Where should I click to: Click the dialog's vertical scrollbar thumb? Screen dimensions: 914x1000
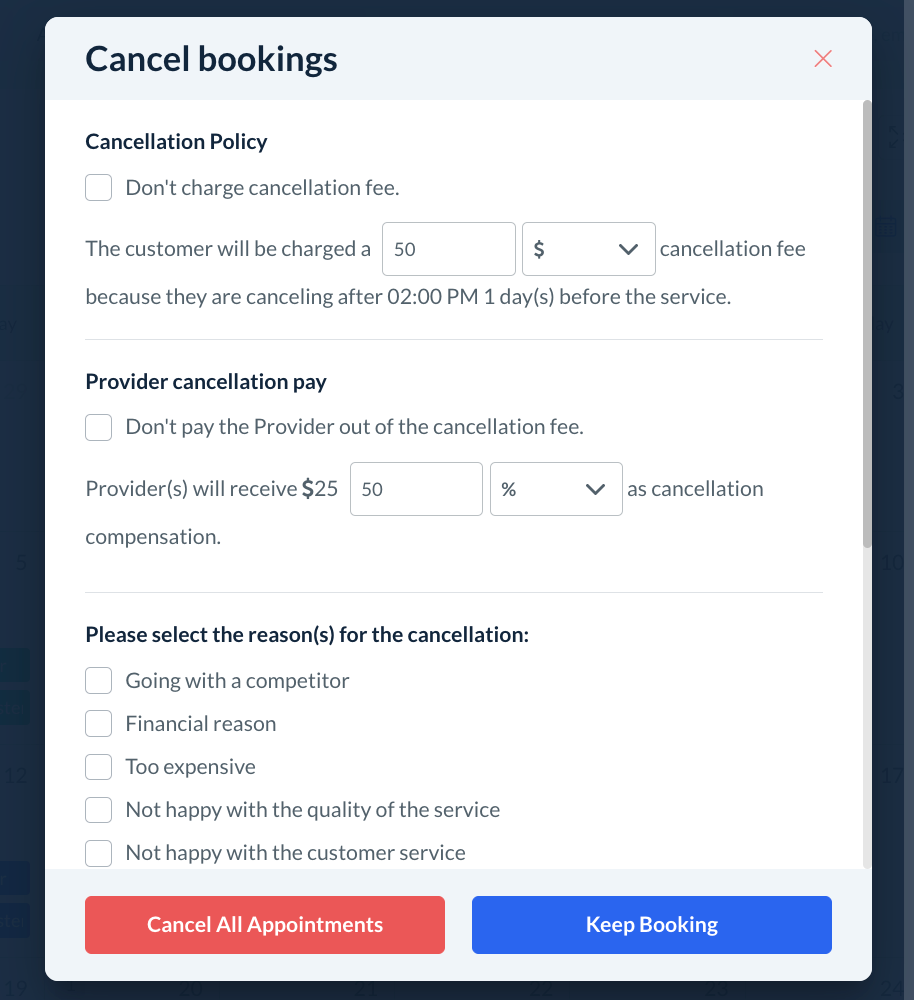[867, 320]
